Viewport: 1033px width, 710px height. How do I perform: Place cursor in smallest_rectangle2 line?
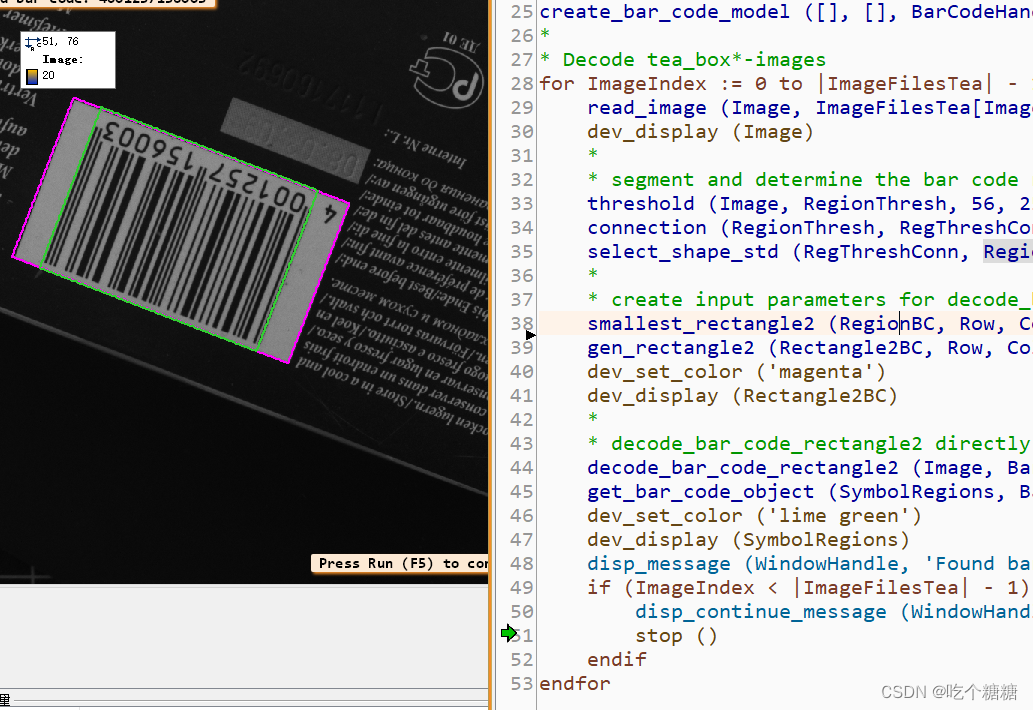click(810, 323)
